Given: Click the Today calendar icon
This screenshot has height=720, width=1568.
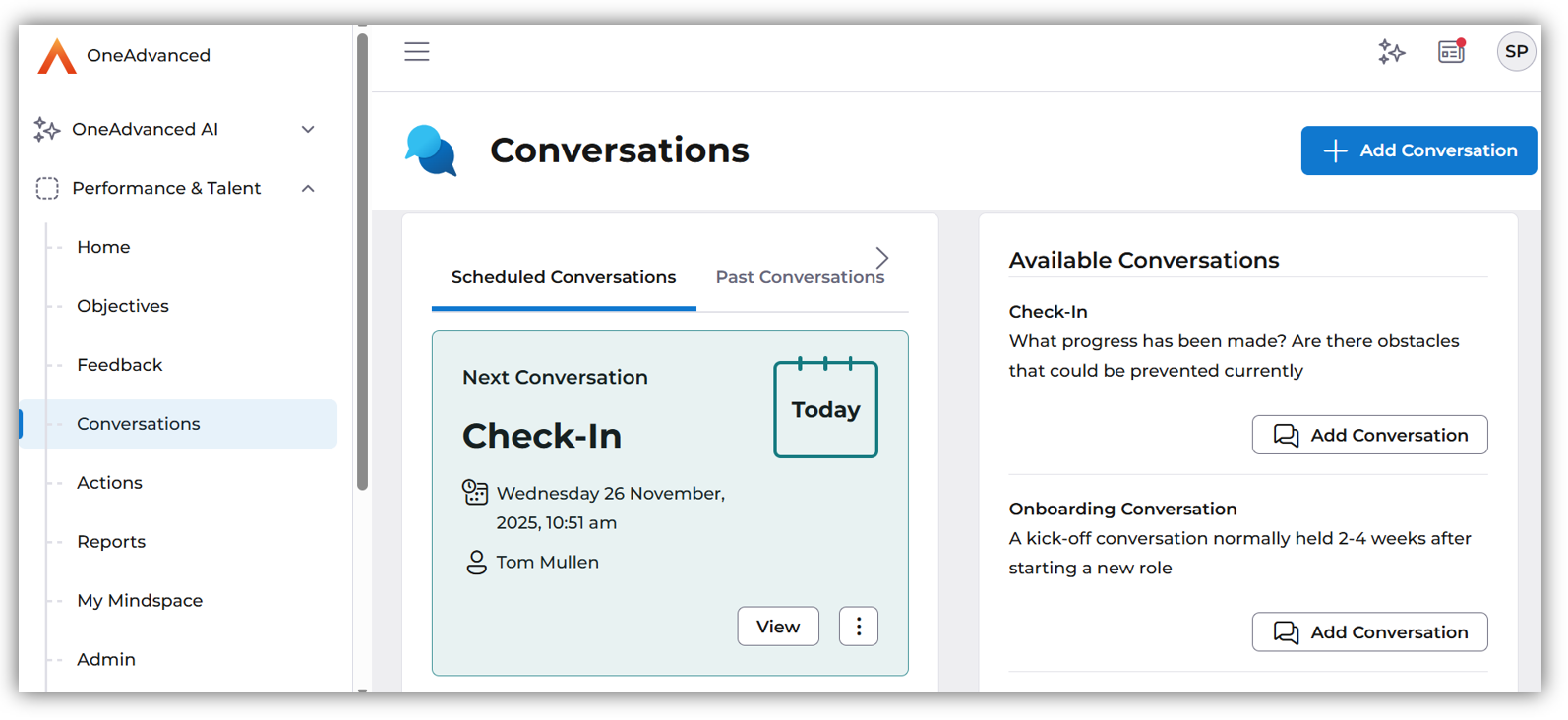Looking at the screenshot, I should (825, 408).
